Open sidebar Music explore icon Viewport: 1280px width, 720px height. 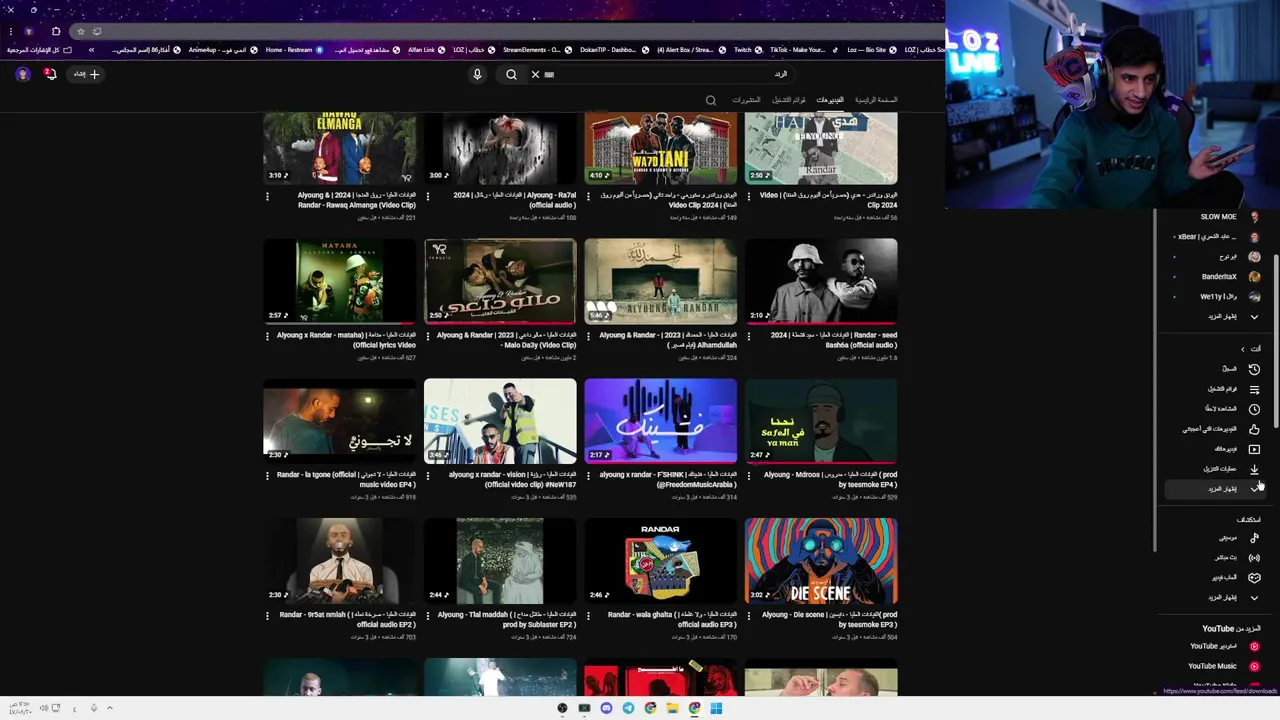coord(1254,538)
